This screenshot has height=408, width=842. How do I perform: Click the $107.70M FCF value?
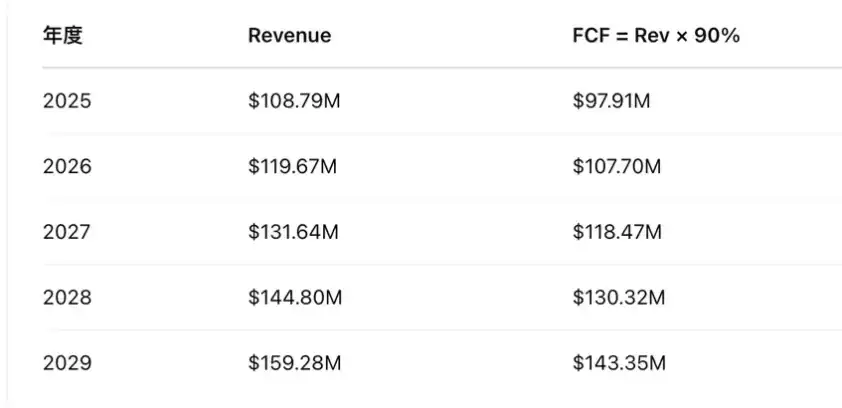[616, 167]
